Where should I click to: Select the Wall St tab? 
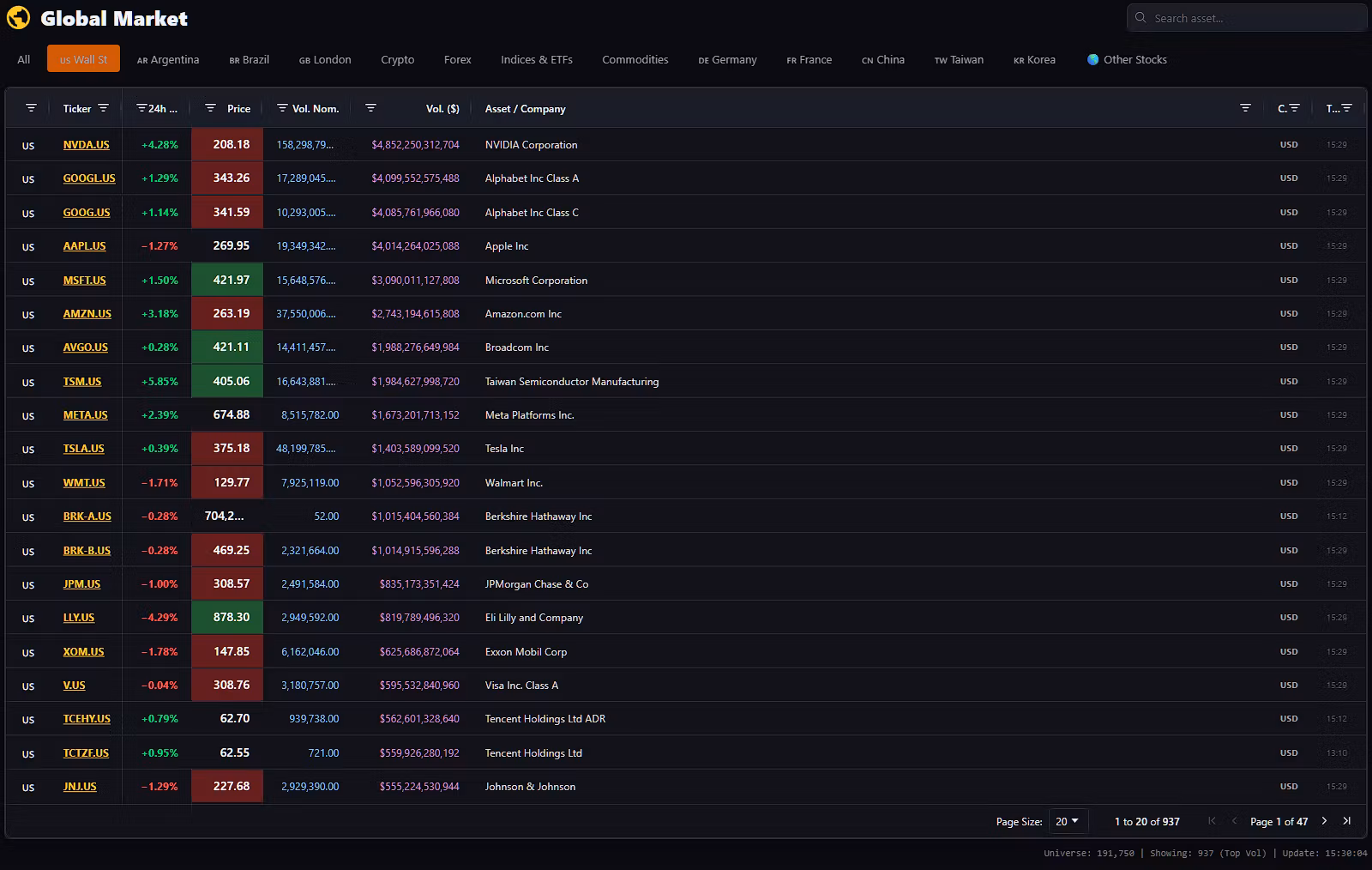click(83, 59)
